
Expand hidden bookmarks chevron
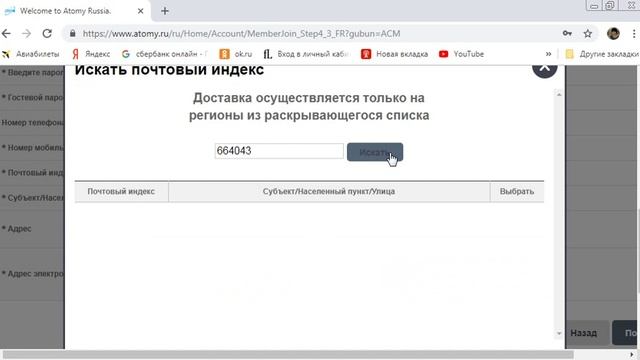pyautogui.click(x=548, y=54)
